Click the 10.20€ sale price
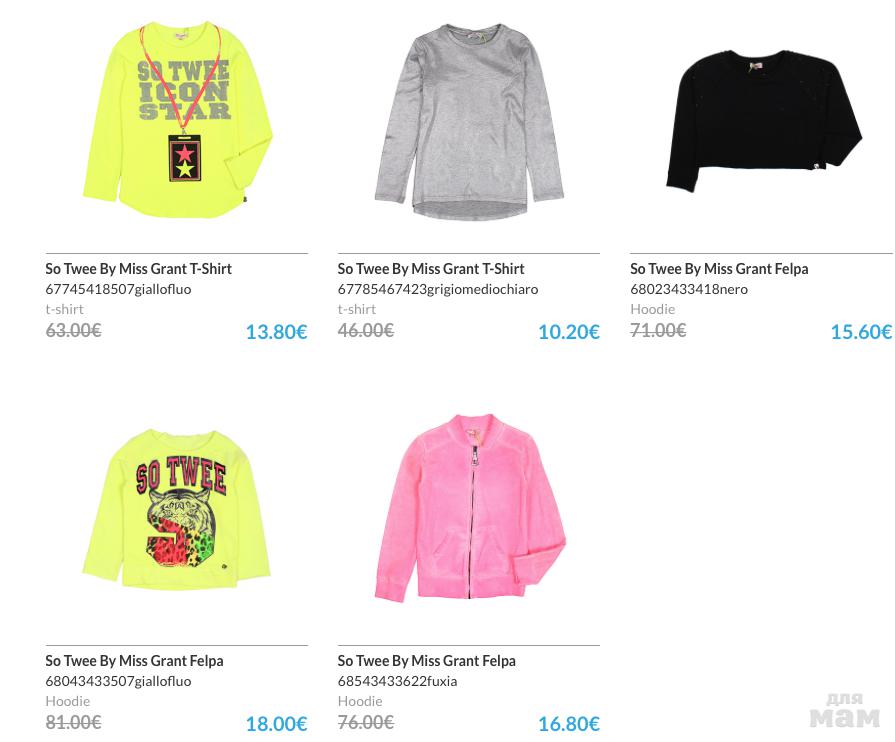The image size is (895, 742). [x=568, y=332]
